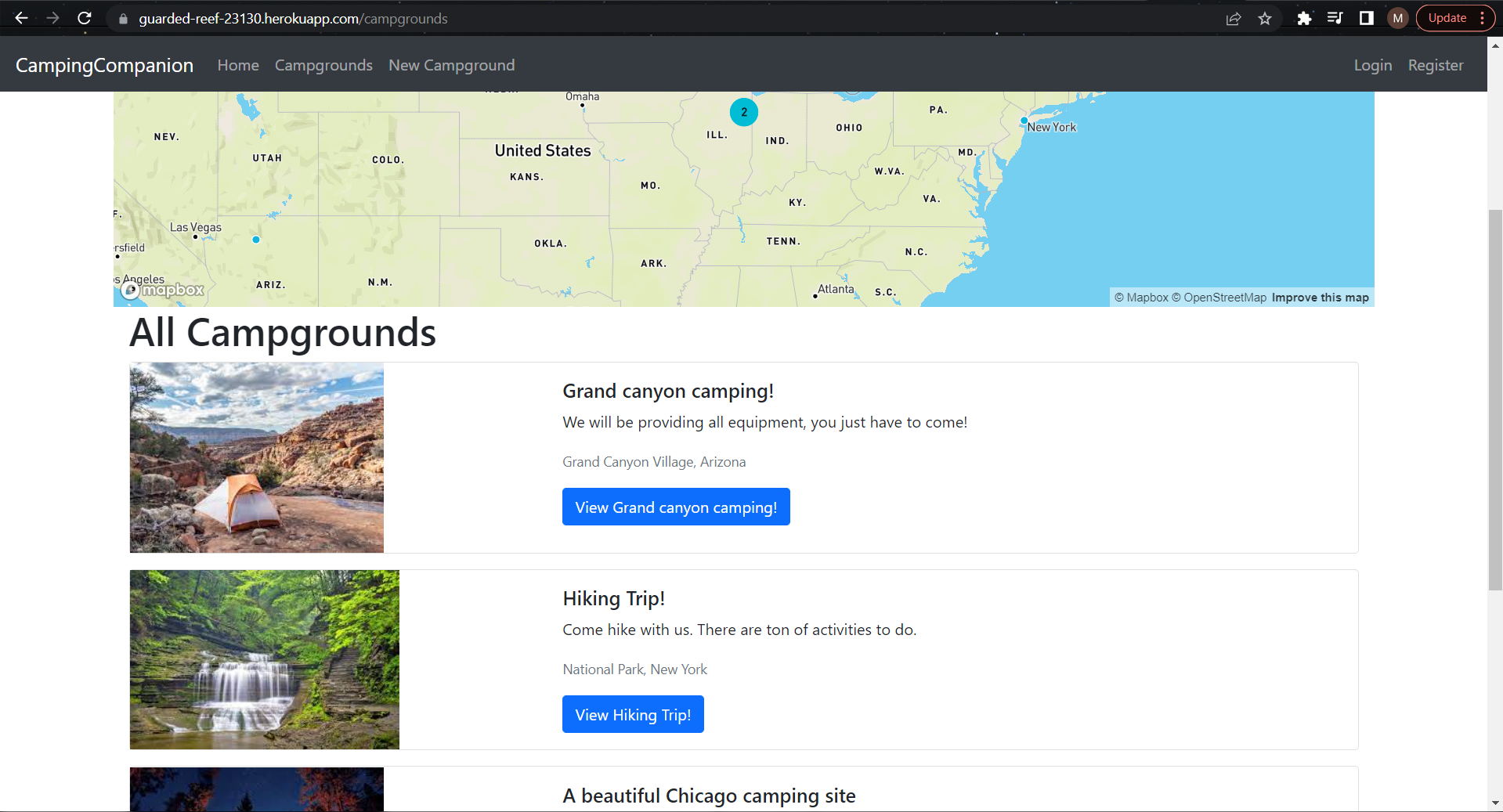Open the browser side panel icon

(x=1365, y=18)
